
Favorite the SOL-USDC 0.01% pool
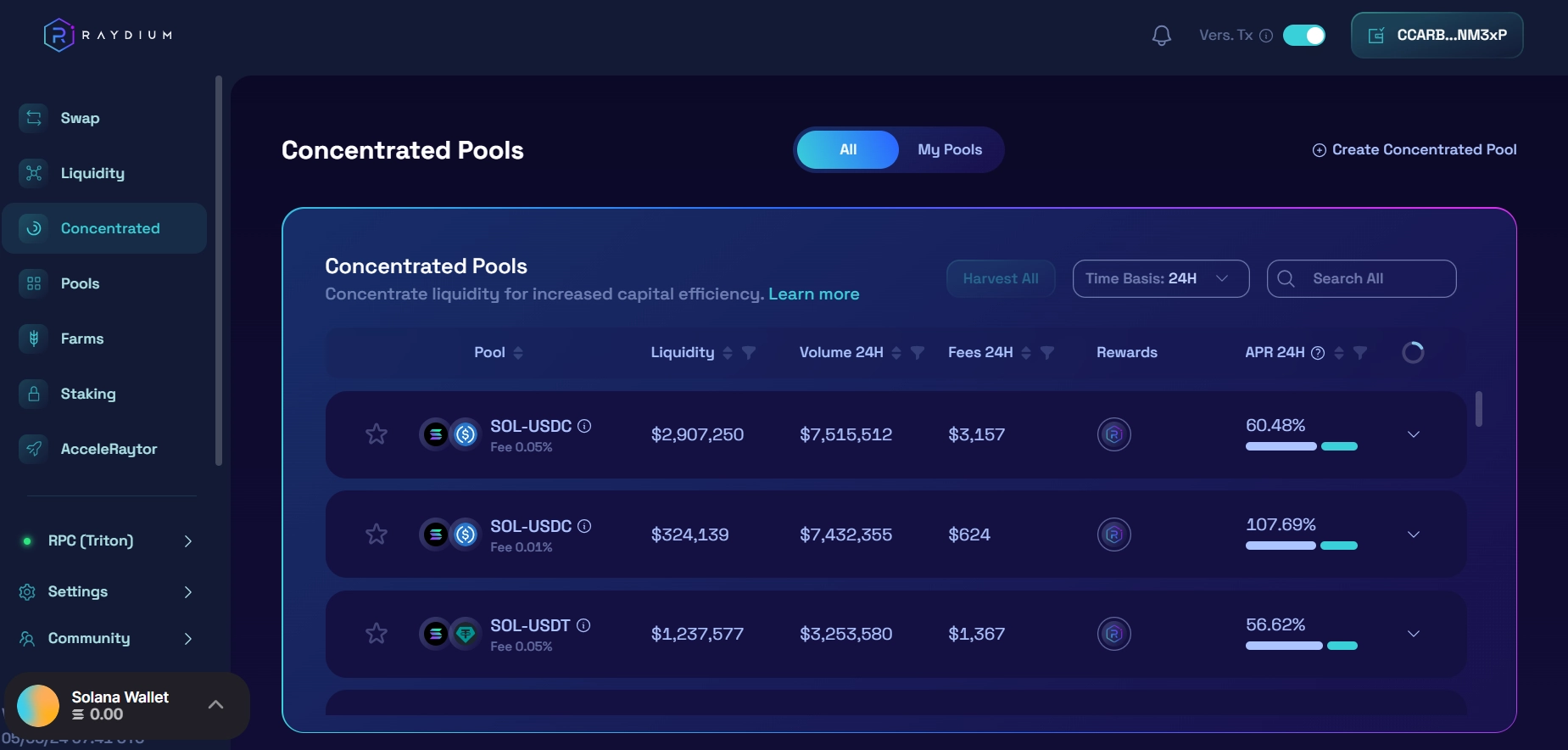[x=377, y=535]
